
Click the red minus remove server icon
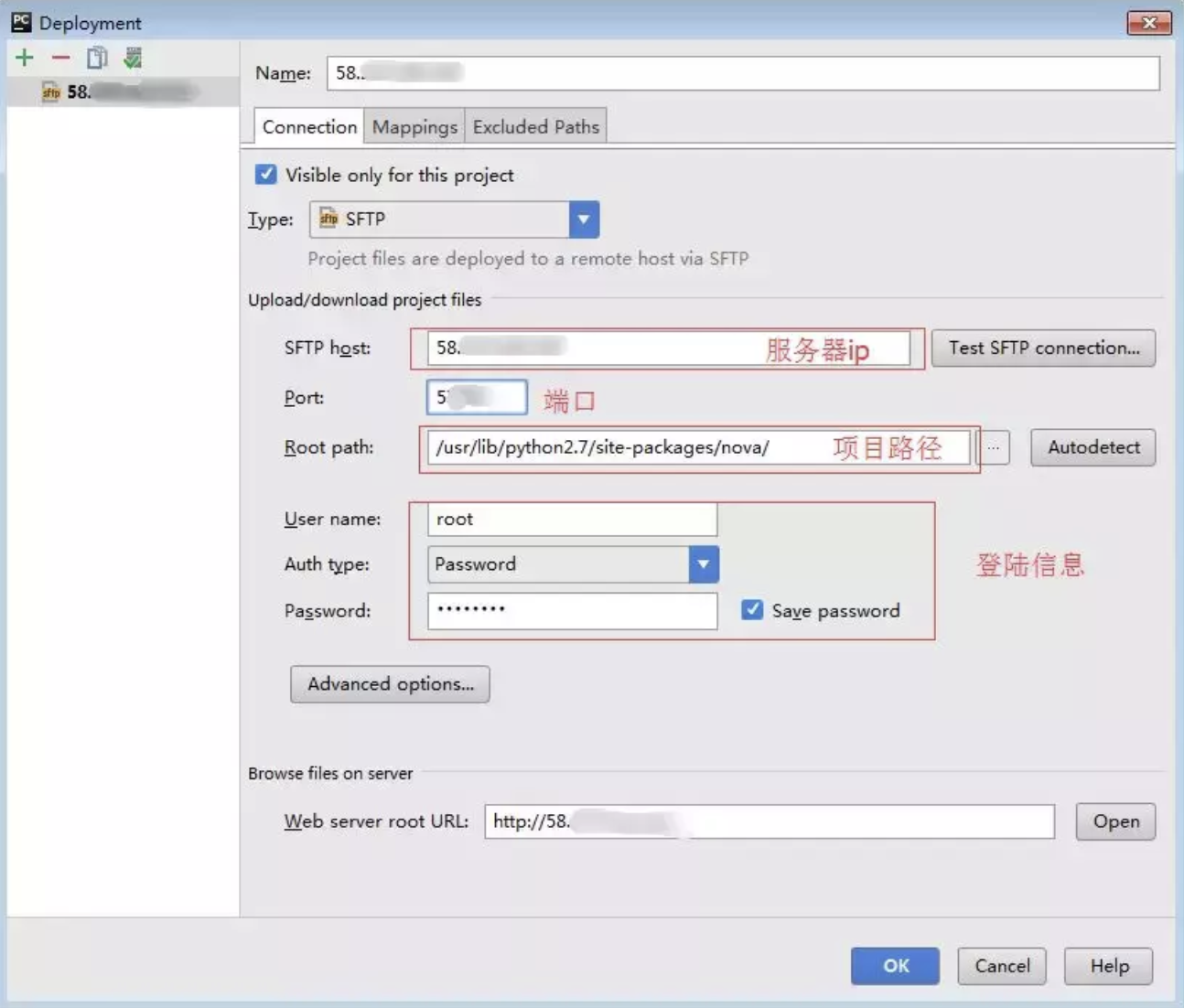[x=60, y=59]
